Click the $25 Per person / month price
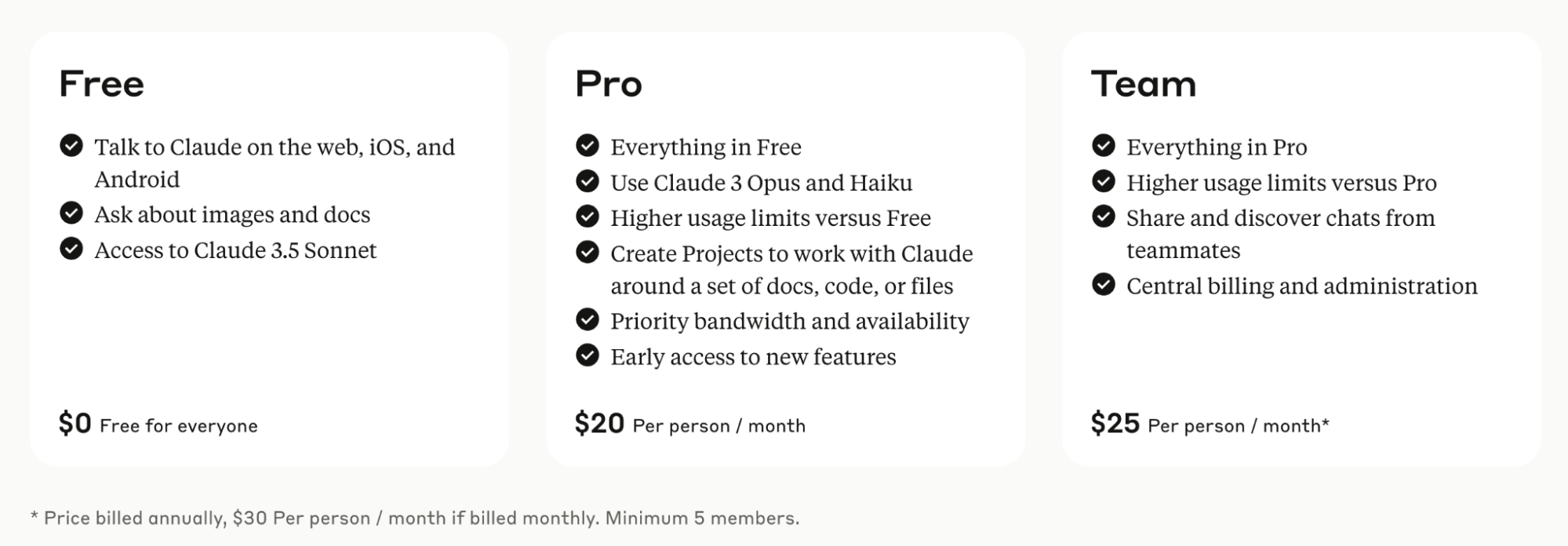 coord(1210,424)
